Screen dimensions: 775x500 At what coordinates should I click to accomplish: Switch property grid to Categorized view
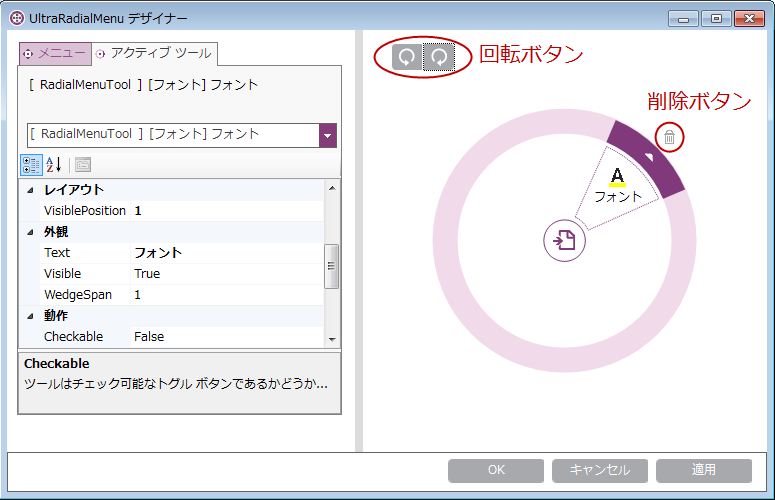coord(31,165)
